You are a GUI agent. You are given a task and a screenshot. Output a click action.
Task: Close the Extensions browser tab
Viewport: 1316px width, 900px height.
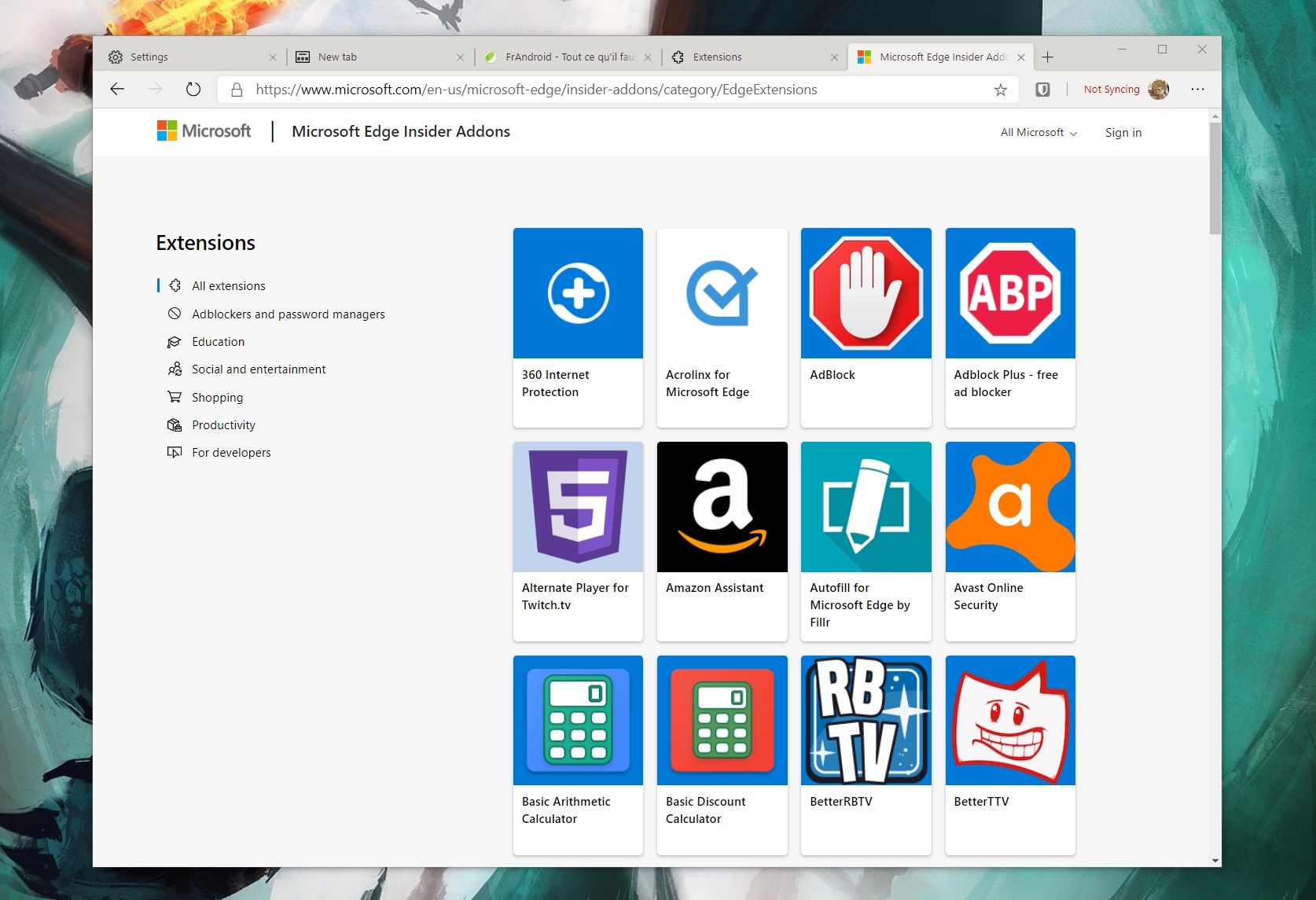(834, 57)
